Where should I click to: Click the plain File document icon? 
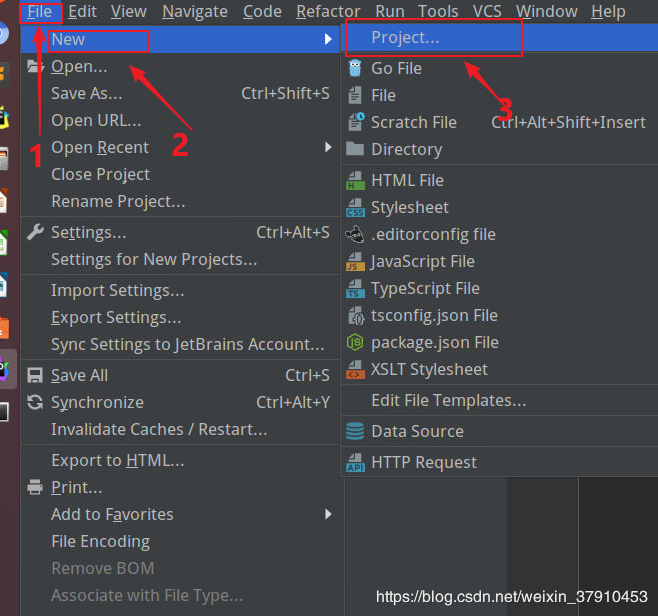point(355,95)
